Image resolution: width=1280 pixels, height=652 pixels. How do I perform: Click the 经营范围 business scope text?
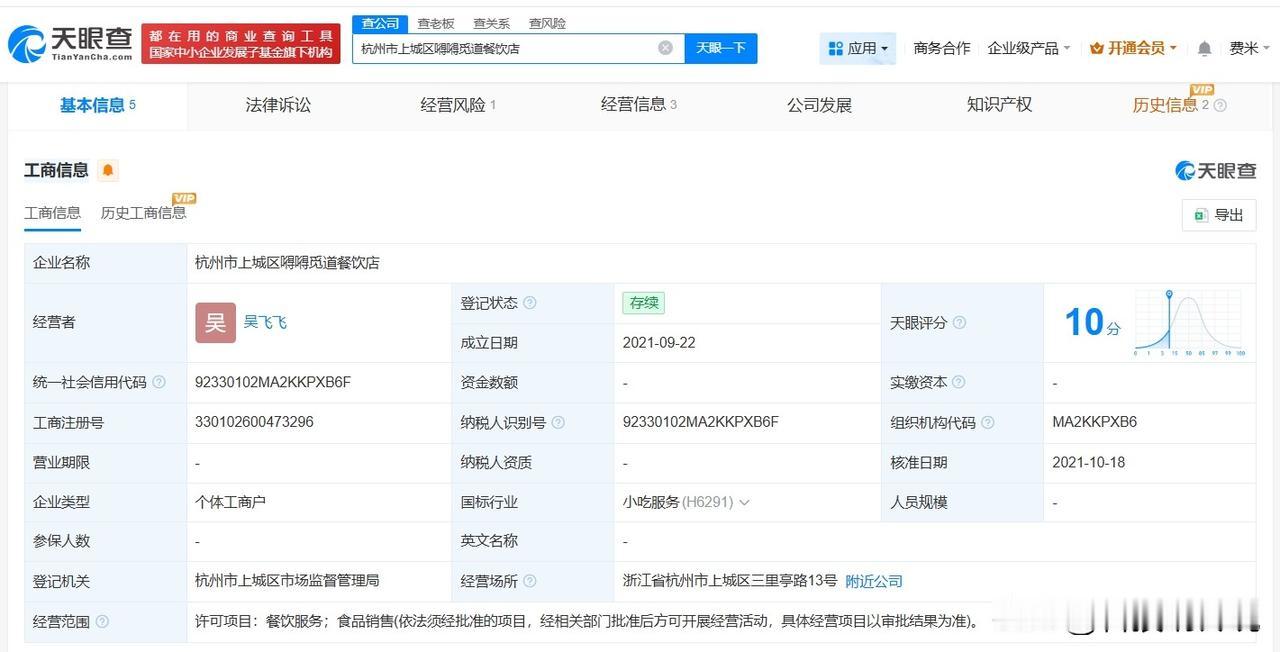[586, 621]
